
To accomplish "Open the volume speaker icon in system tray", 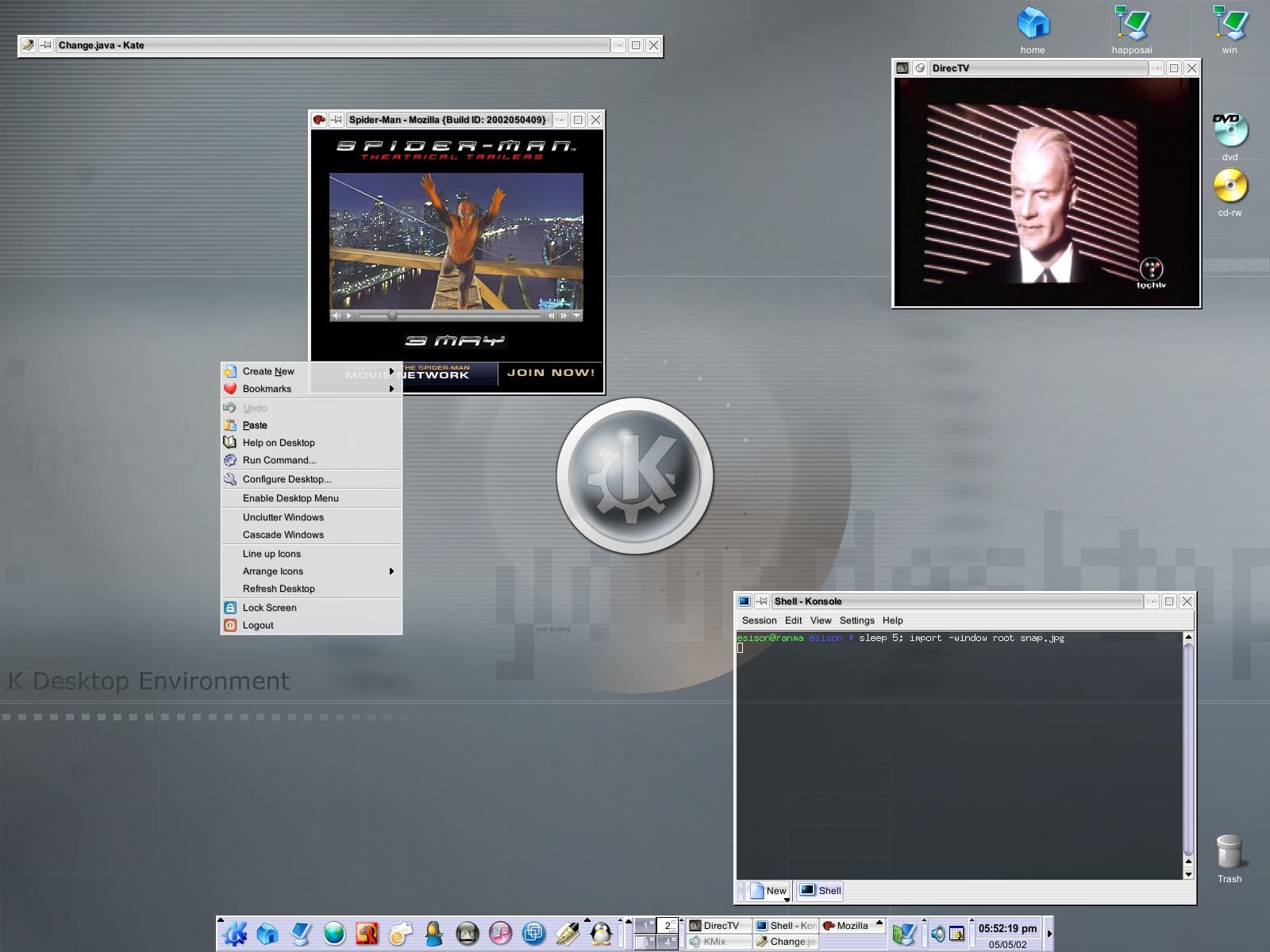I will pos(937,934).
